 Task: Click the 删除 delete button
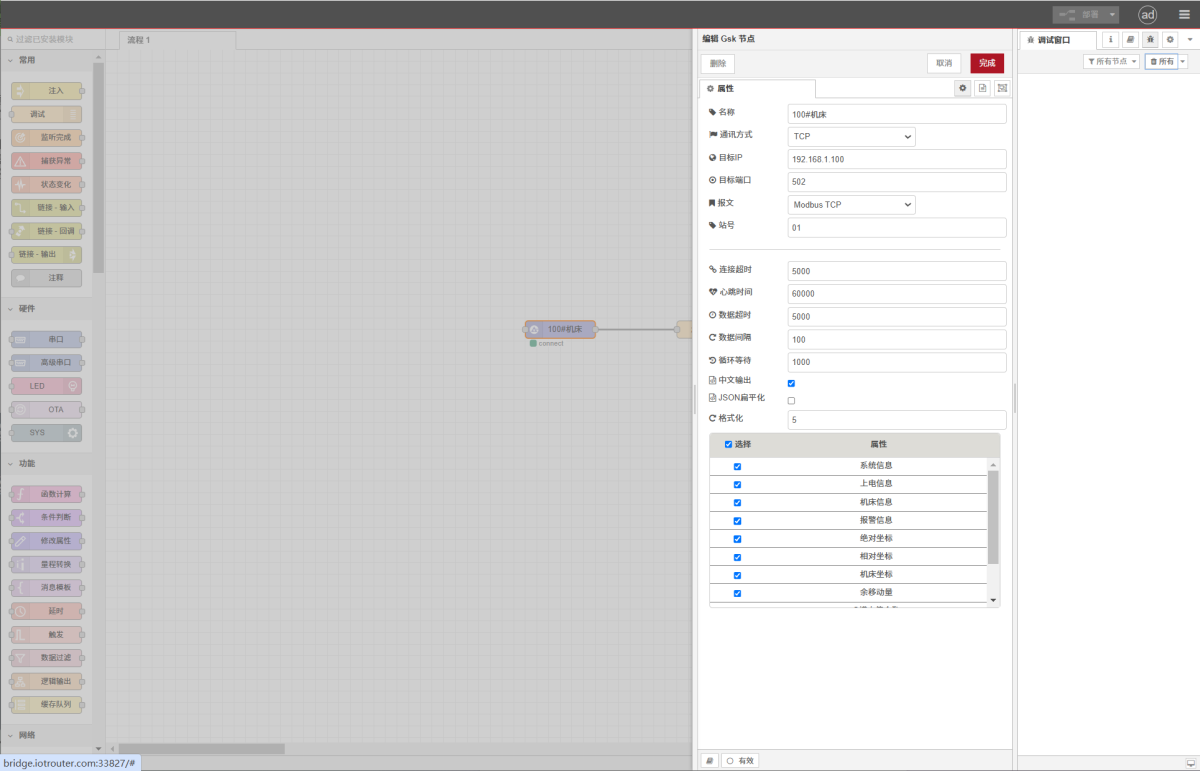pyautogui.click(x=718, y=62)
